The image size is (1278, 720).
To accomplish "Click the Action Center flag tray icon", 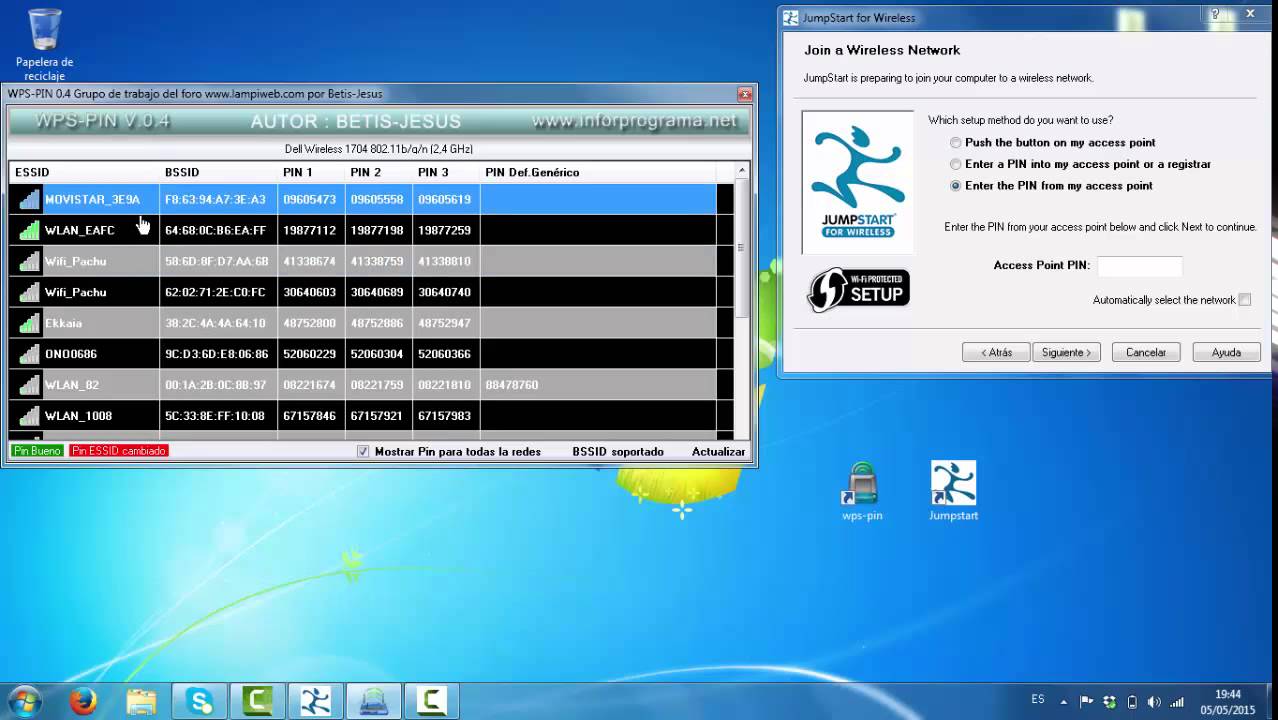I will coord(1087,702).
